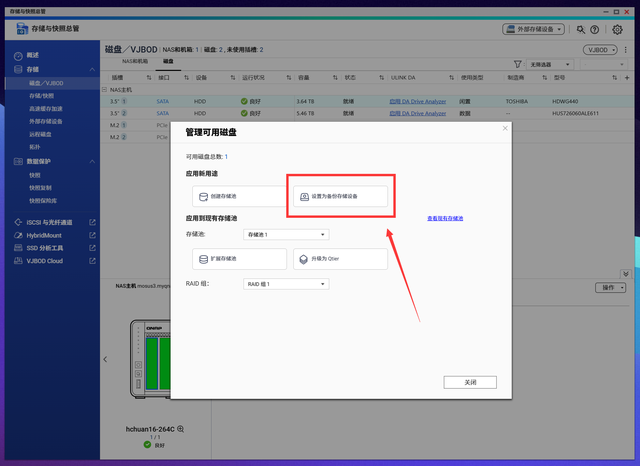Open the 存储池 1 dropdown
This screenshot has height=466, width=640.
coord(286,234)
